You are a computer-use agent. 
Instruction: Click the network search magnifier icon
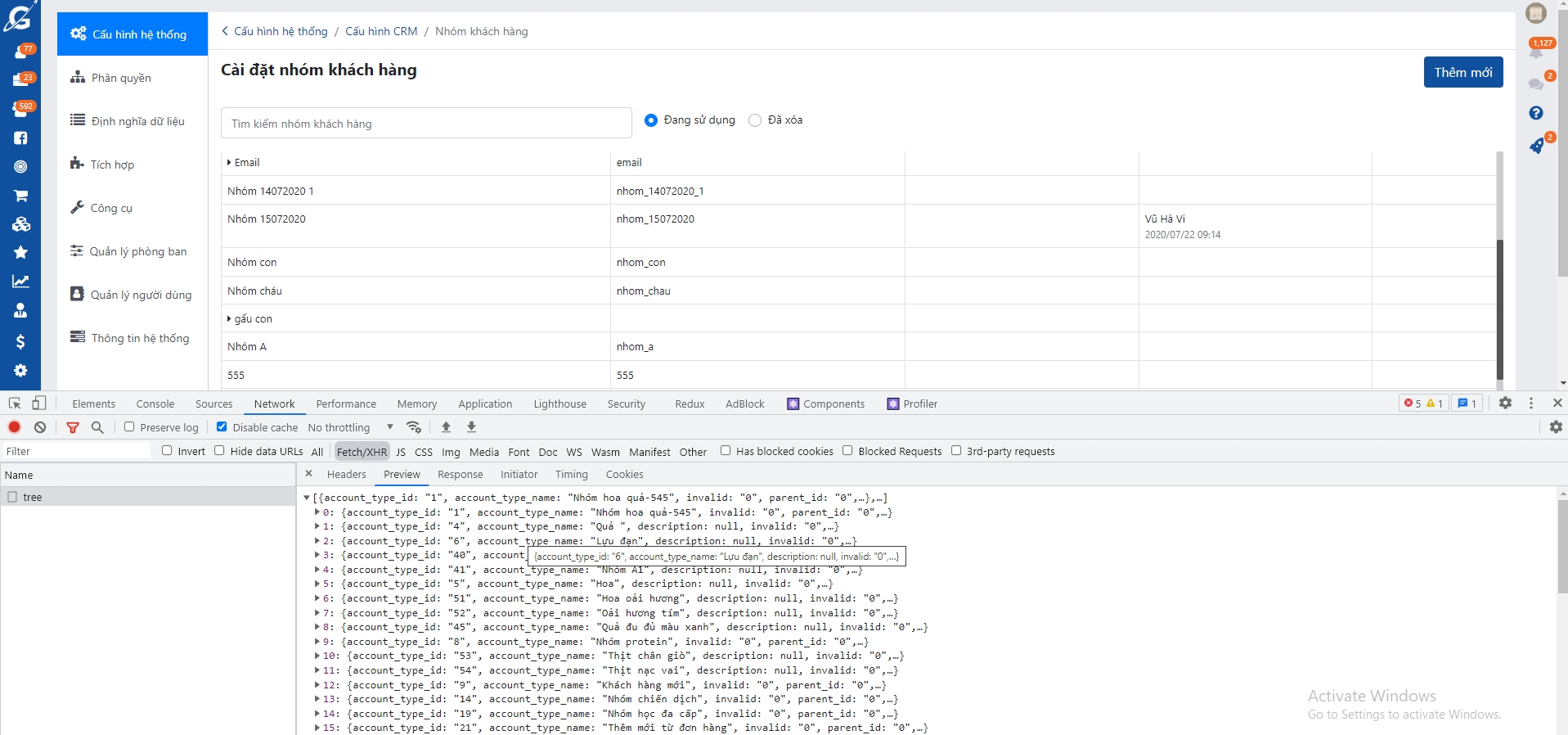coord(97,427)
